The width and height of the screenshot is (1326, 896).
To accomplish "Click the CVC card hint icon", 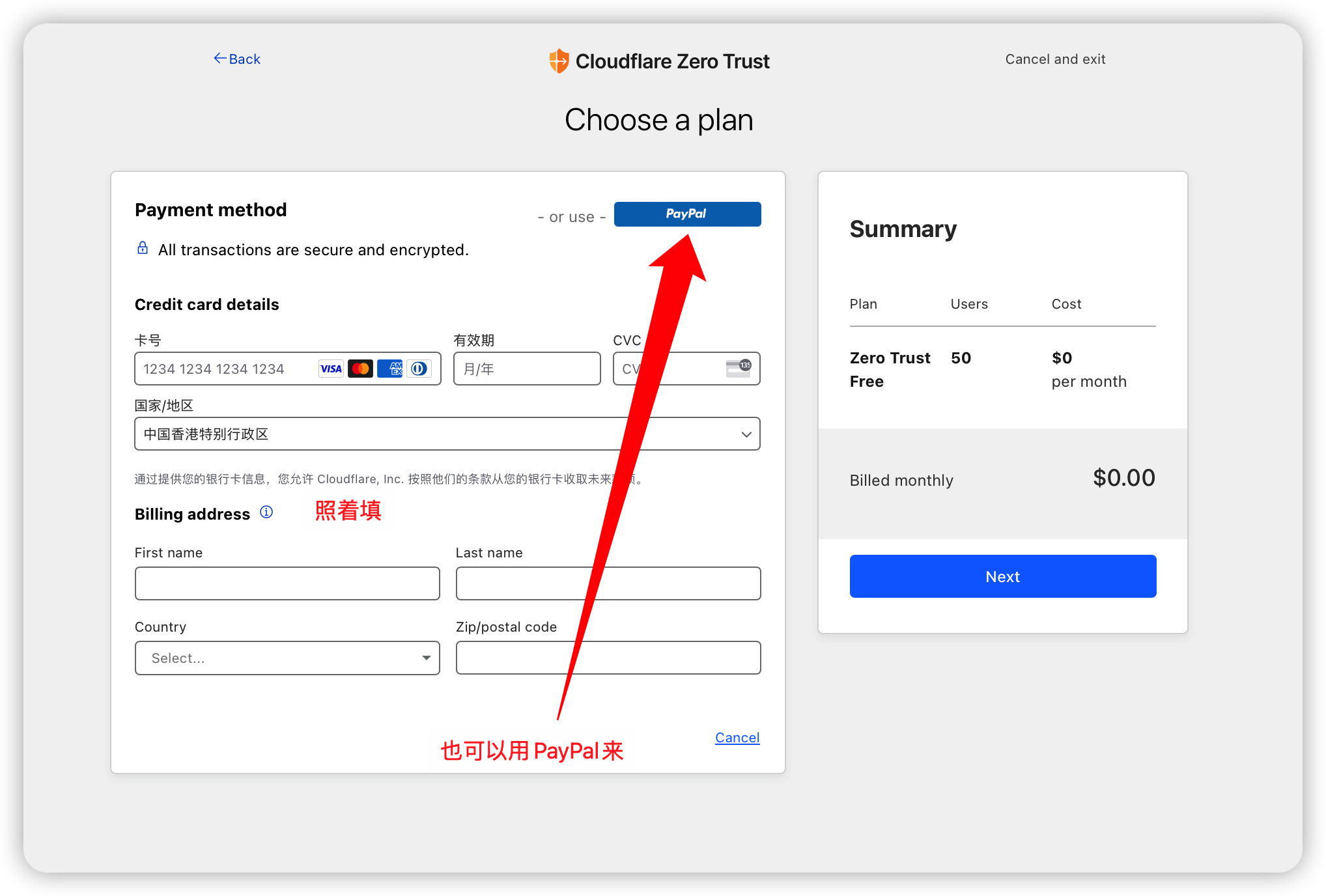I will 739,368.
